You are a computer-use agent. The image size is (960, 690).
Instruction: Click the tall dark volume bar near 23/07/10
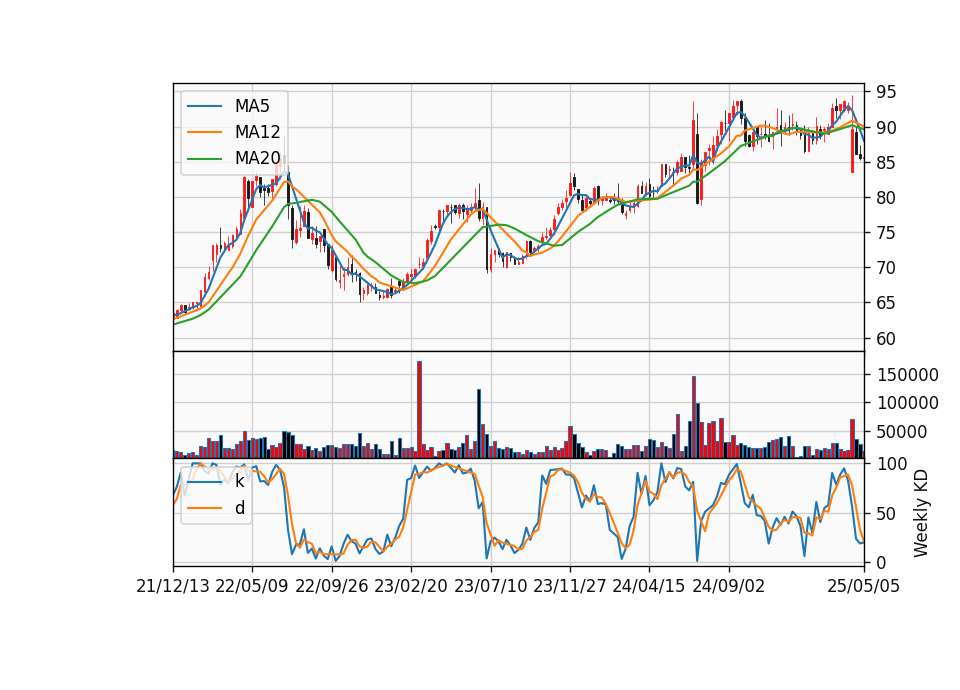coord(479,424)
